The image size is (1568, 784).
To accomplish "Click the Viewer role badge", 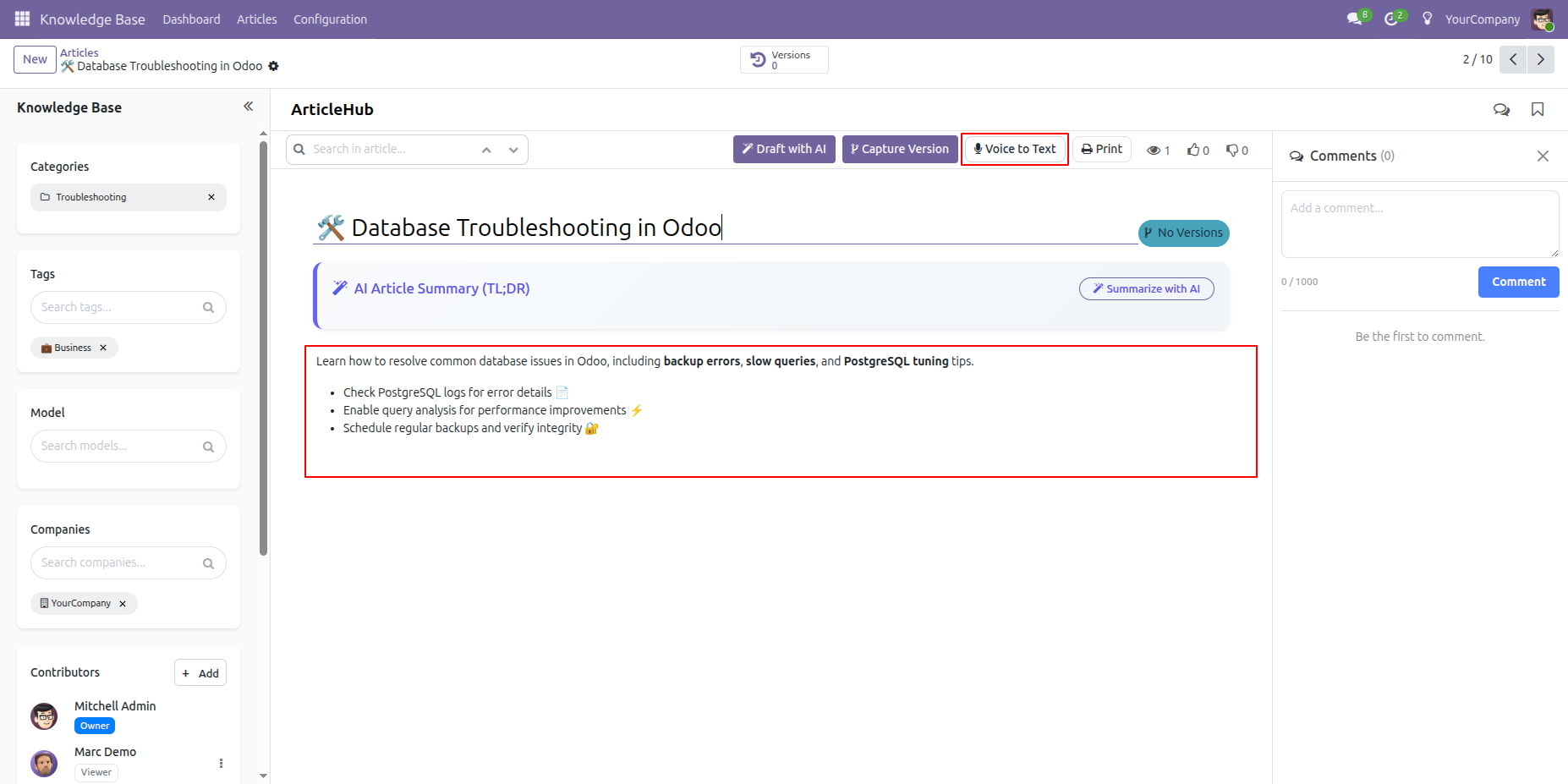I will click(96, 772).
